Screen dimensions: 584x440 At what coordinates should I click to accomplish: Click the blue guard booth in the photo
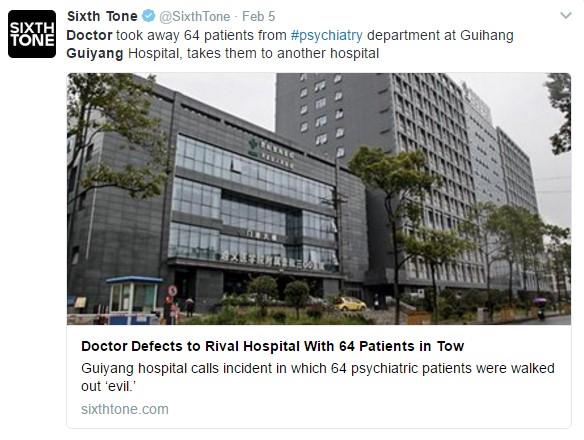click(133, 300)
